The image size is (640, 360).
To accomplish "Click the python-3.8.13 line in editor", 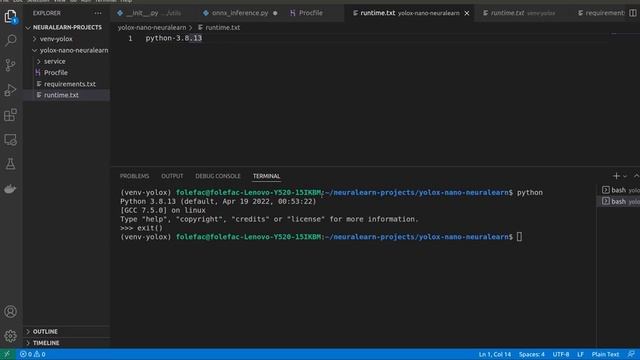I will (x=174, y=38).
